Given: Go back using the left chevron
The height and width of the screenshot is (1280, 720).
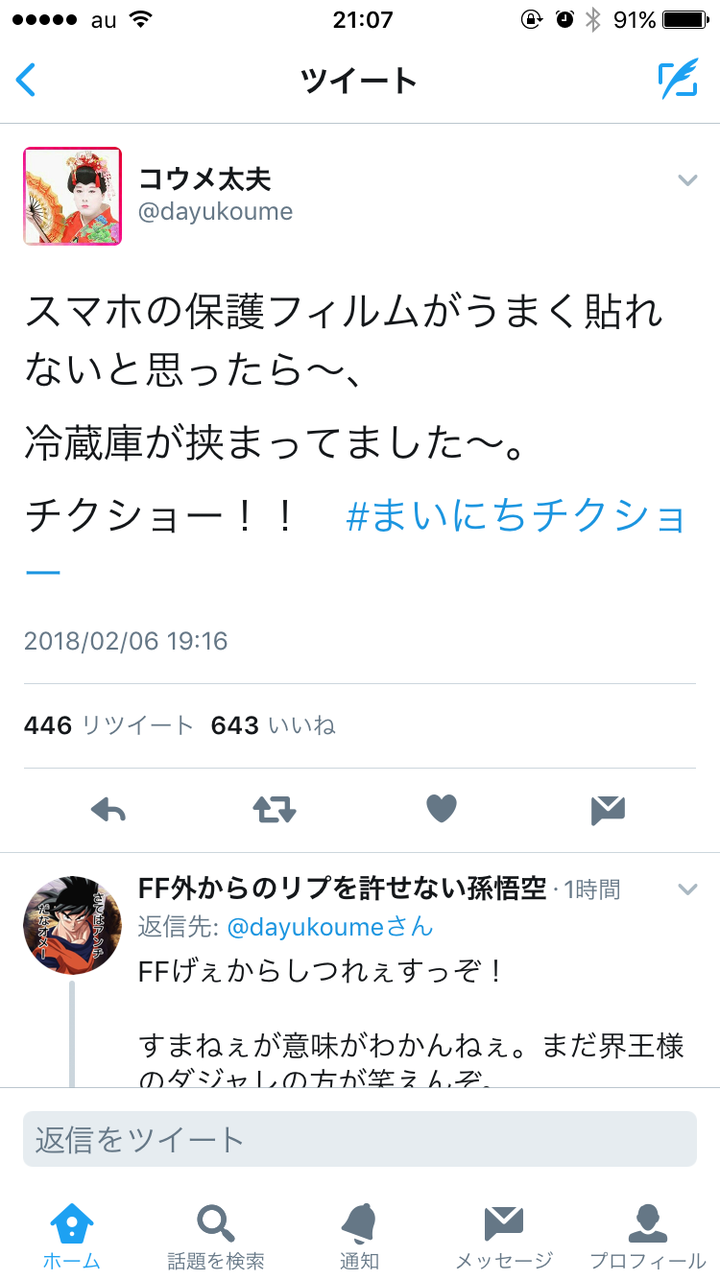Looking at the screenshot, I should coord(26,80).
